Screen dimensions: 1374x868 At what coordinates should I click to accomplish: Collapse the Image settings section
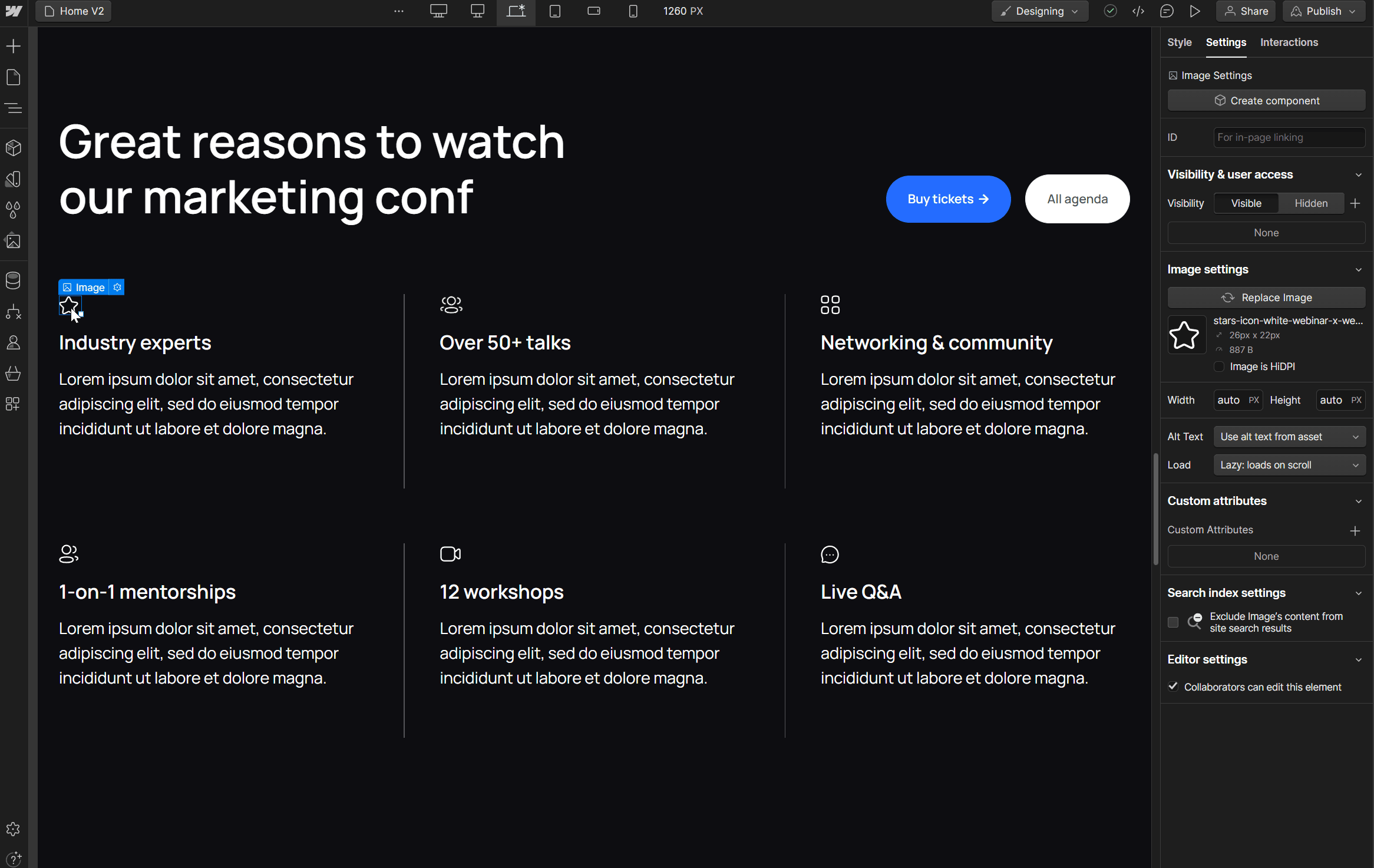[x=1359, y=270]
